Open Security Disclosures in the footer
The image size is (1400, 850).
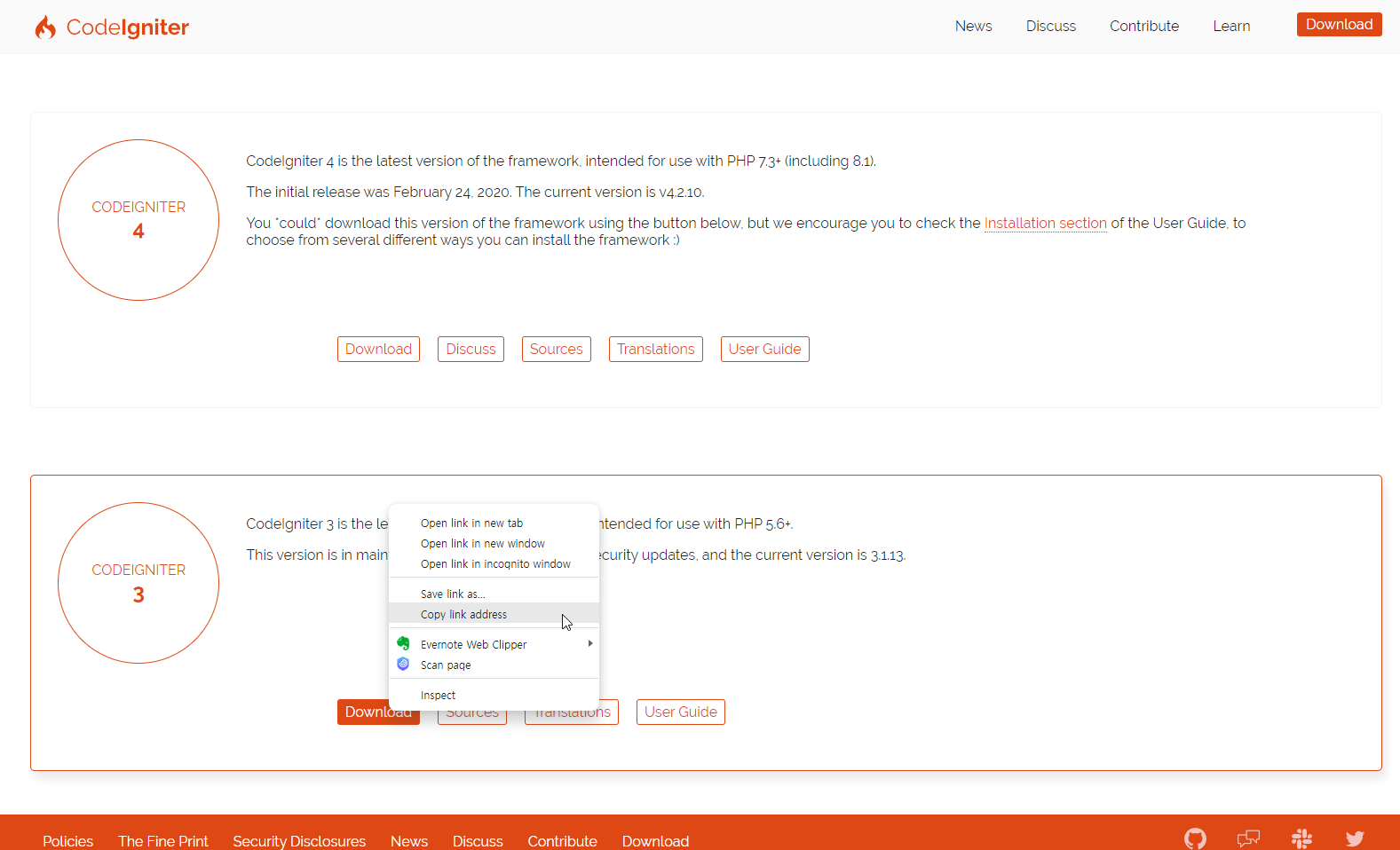point(299,841)
